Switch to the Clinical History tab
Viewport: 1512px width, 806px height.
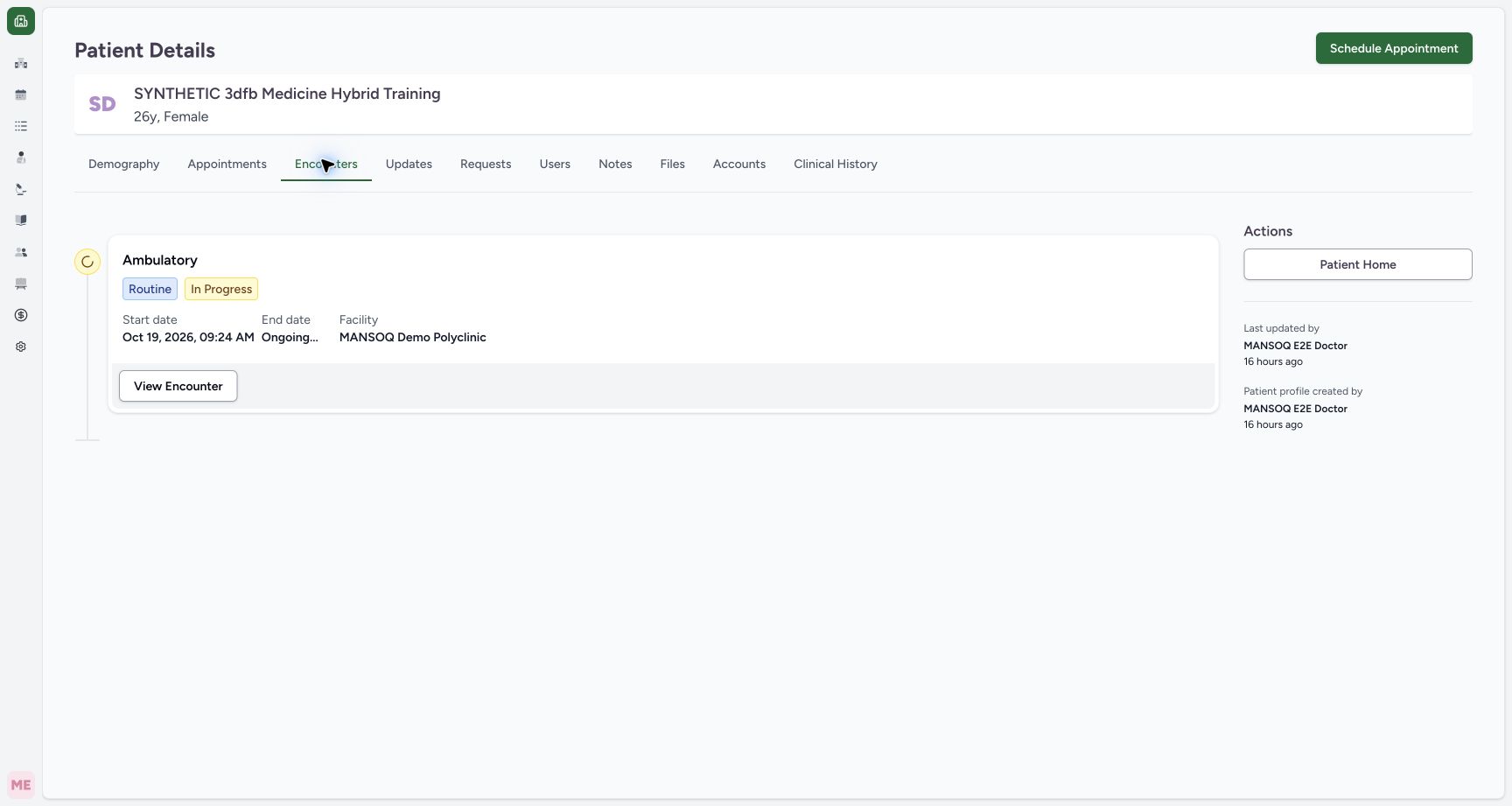click(x=836, y=164)
